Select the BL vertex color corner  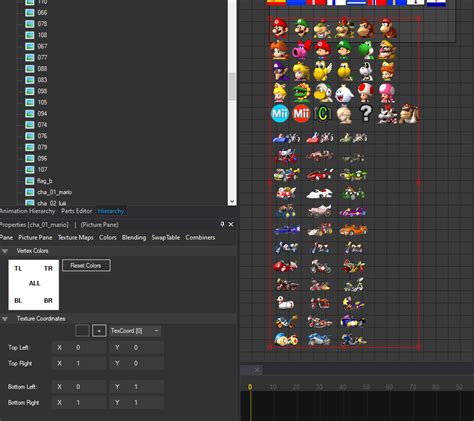[18, 301]
